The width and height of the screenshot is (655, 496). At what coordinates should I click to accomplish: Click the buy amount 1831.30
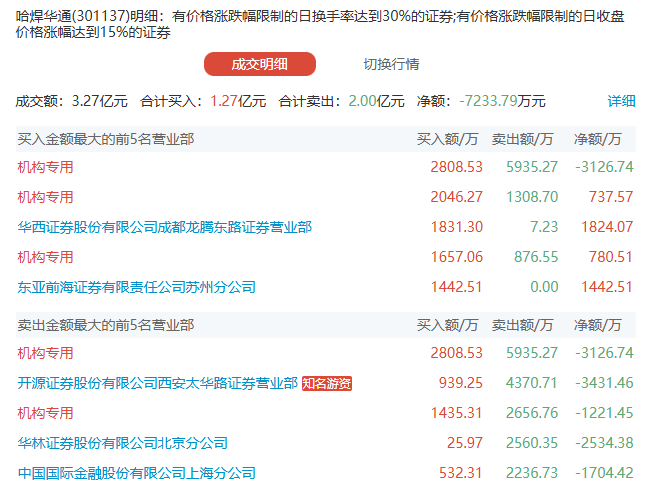(457, 227)
